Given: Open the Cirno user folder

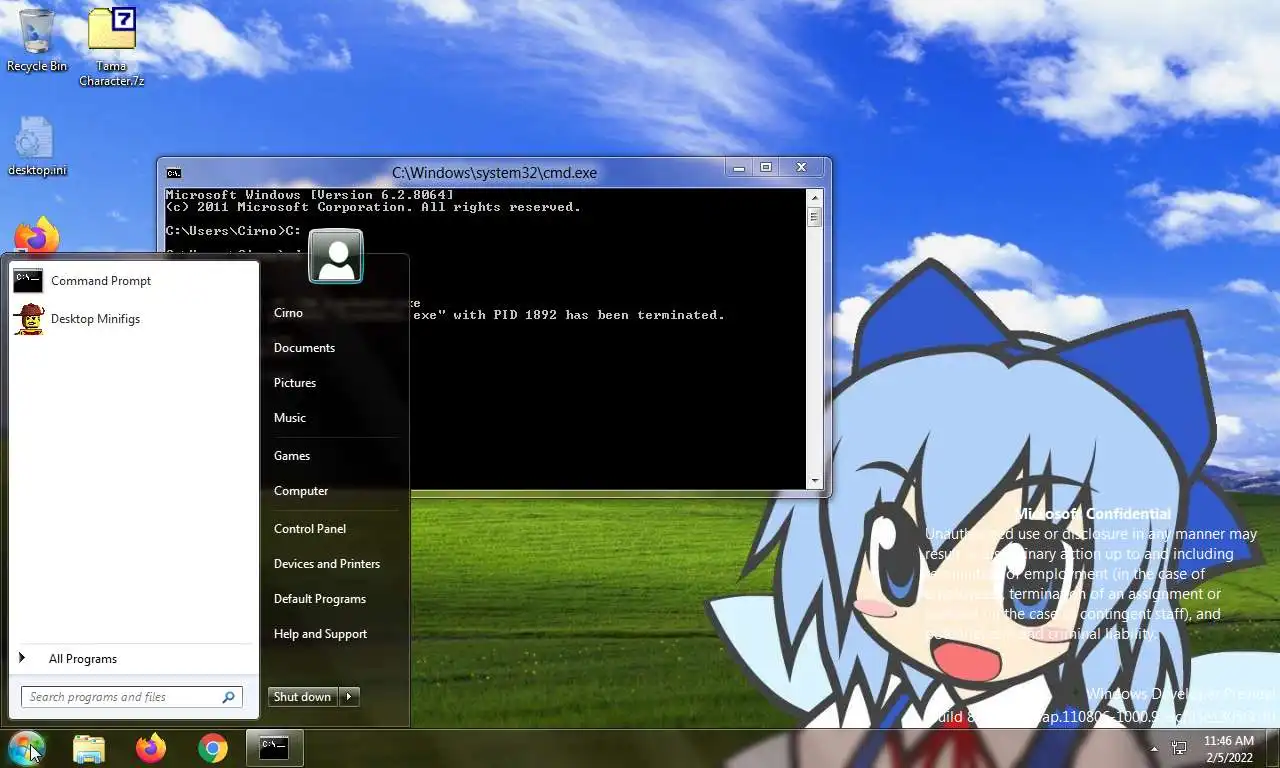Looking at the screenshot, I should click(288, 313).
